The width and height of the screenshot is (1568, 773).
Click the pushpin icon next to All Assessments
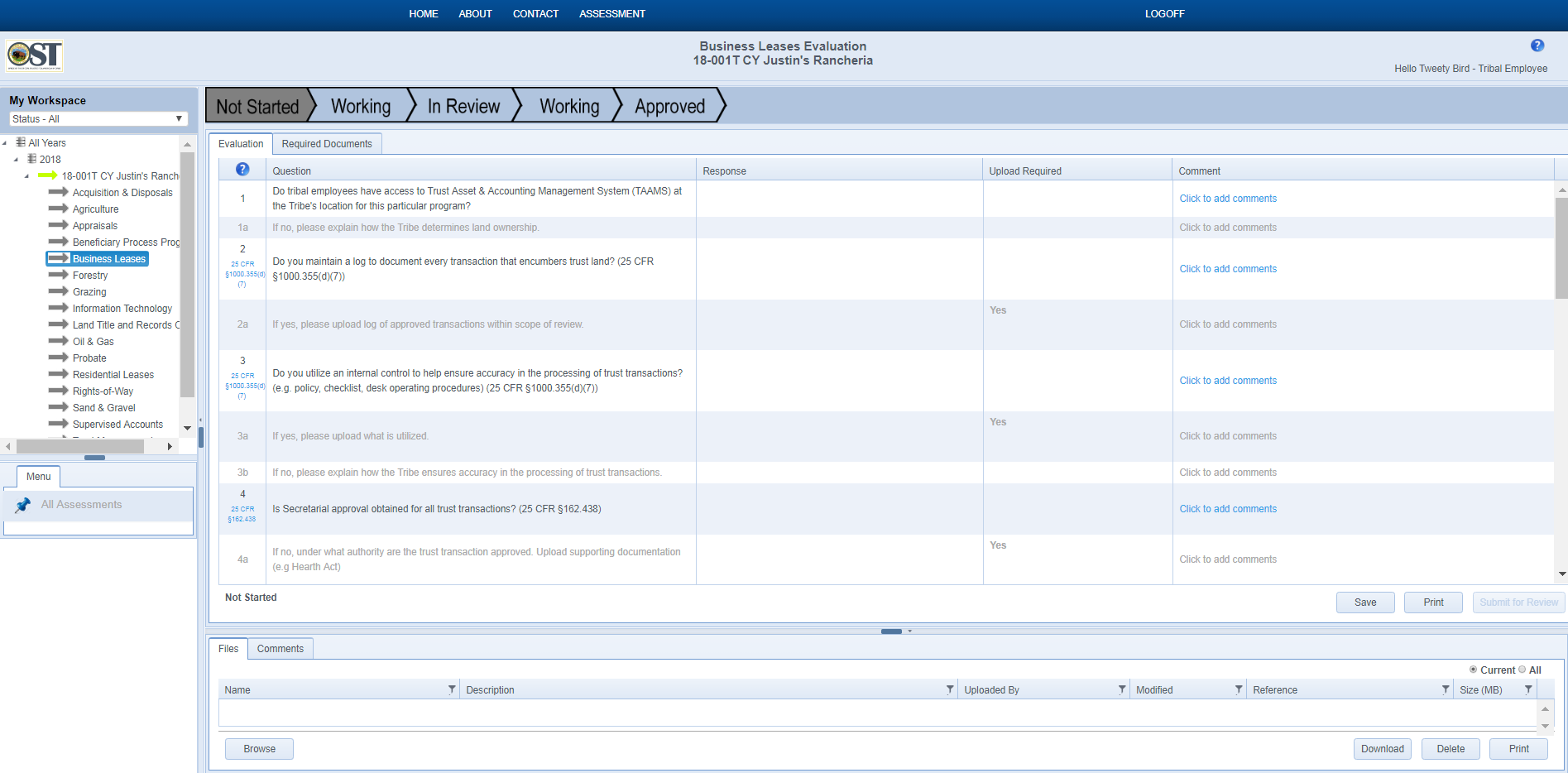[23, 505]
